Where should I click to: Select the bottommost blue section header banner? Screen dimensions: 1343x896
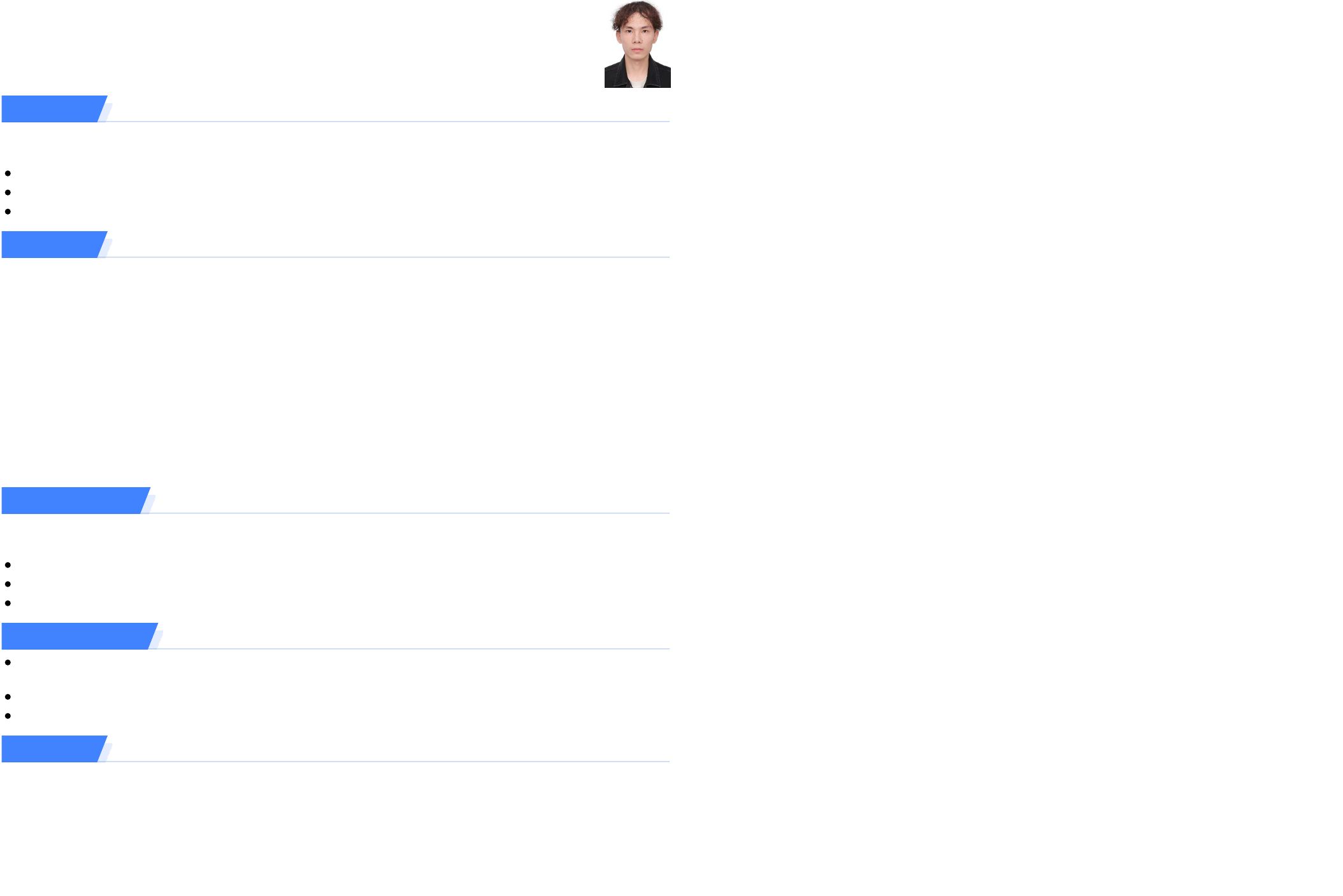pos(52,749)
